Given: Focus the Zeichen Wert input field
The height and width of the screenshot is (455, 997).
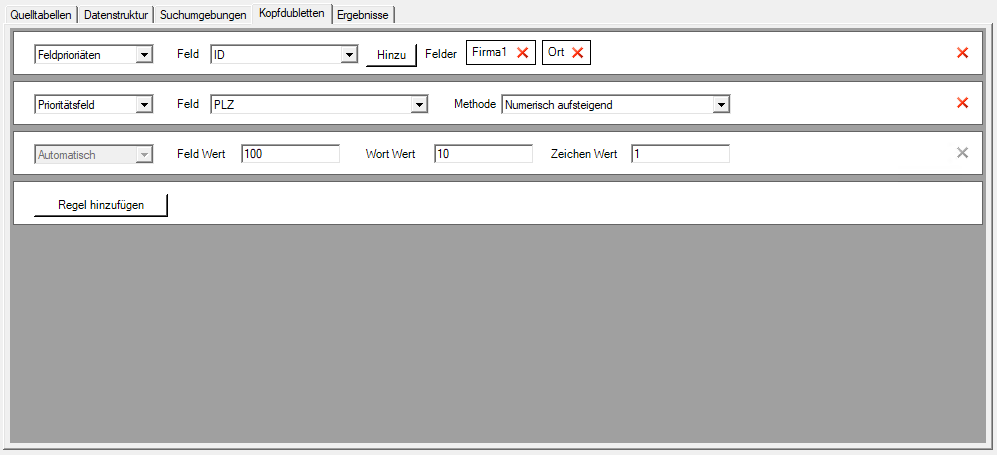Looking at the screenshot, I should click(x=680, y=154).
